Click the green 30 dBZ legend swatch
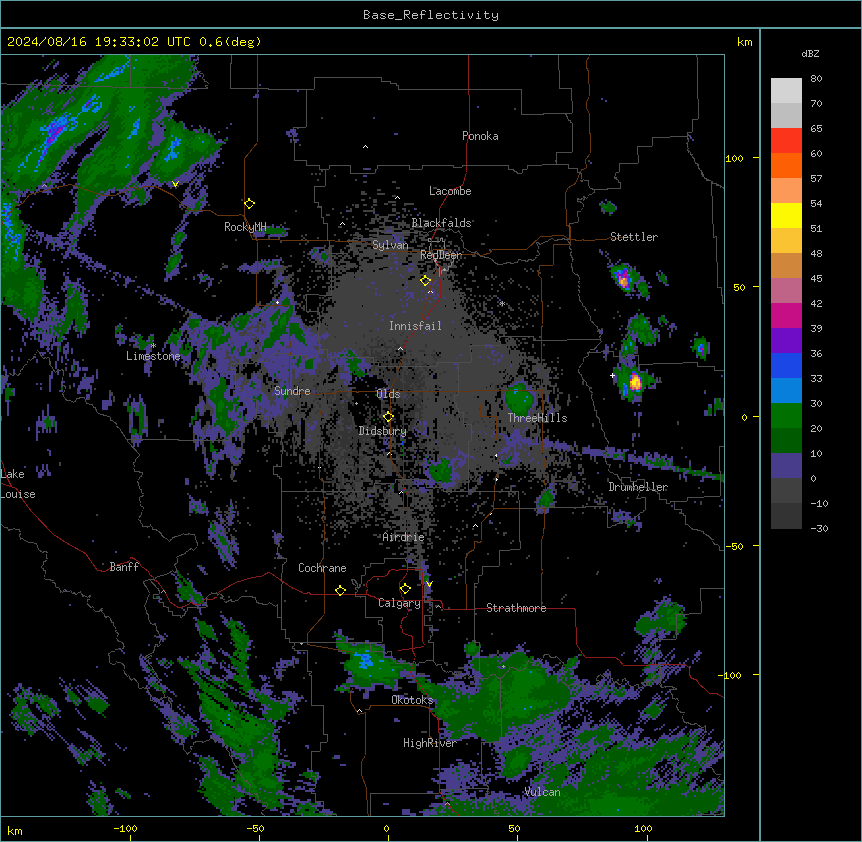The image size is (862, 842). 786,416
